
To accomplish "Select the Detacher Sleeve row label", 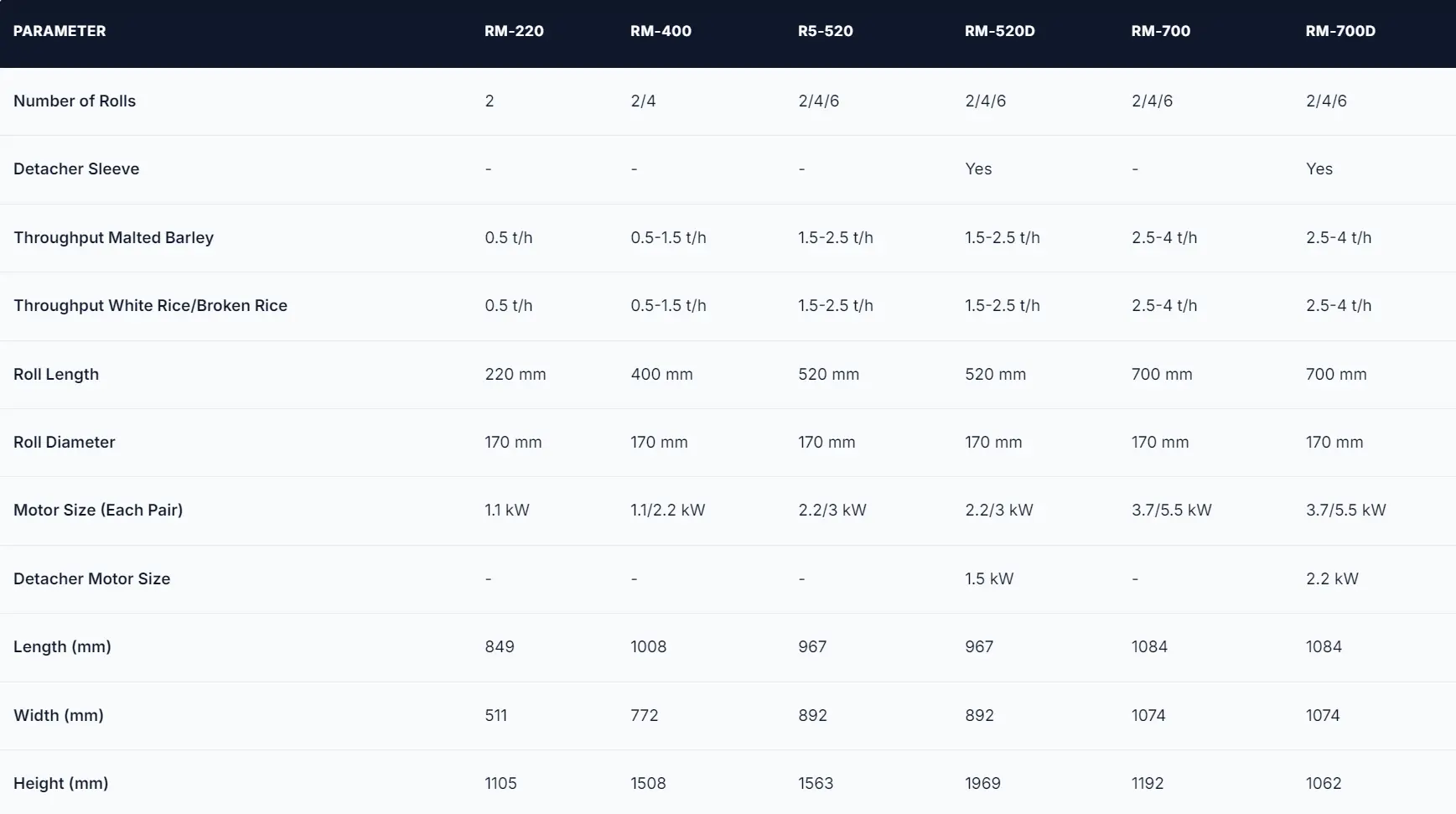I will pos(76,169).
